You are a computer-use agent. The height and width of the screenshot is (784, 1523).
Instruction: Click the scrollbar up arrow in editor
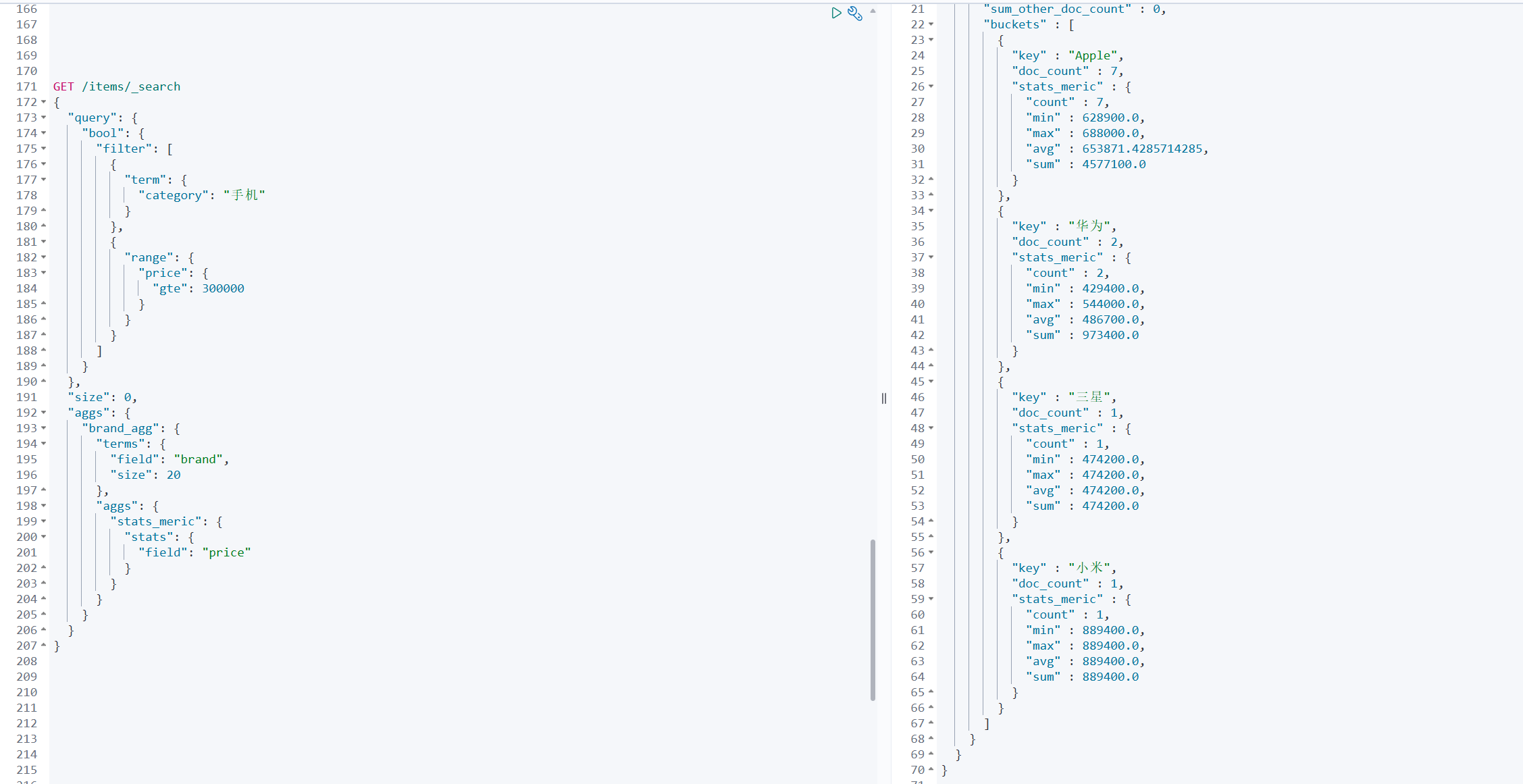point(873,11)
